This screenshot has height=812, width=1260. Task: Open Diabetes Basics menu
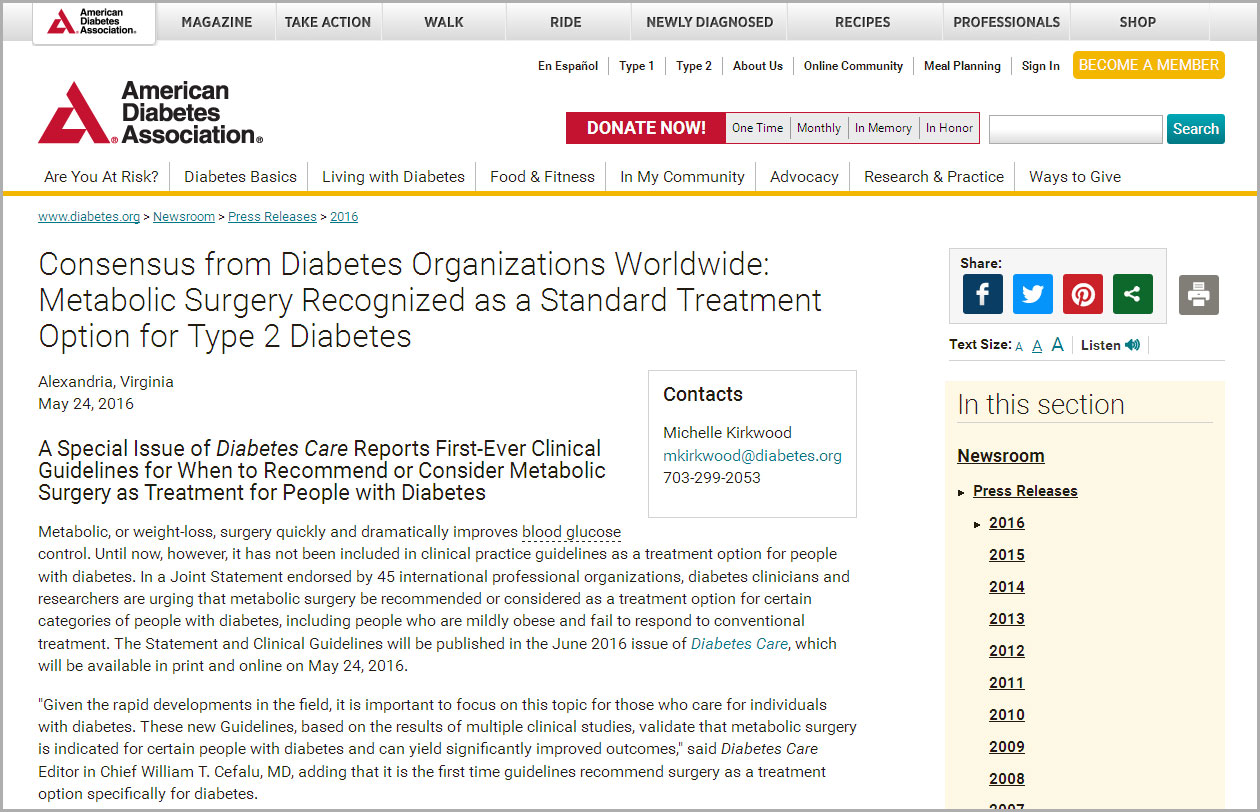(240, 176)
